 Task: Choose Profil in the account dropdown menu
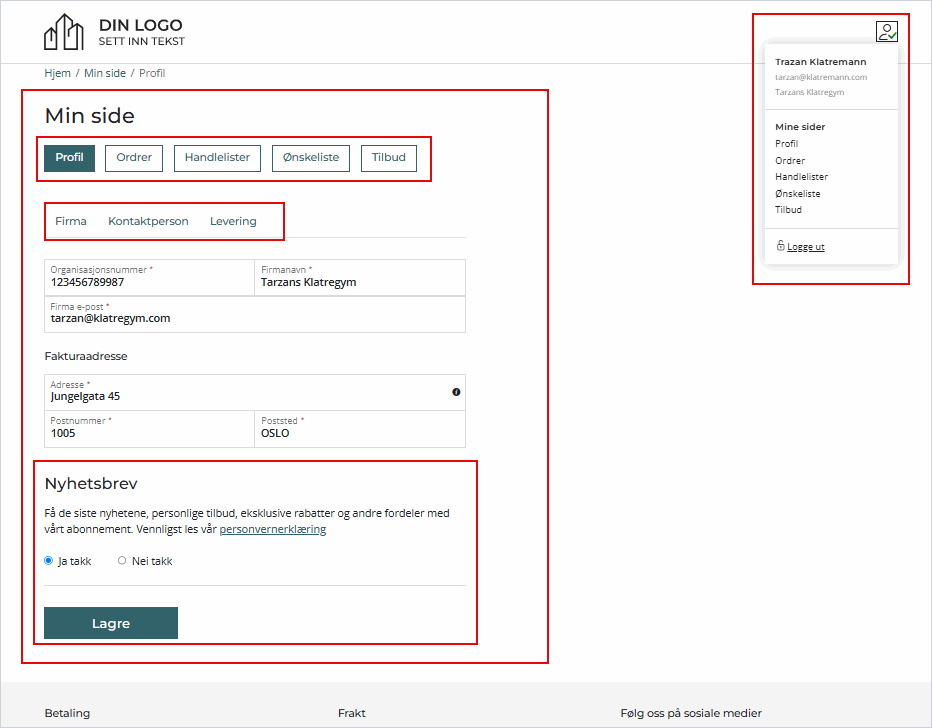[x=786, y=144]
